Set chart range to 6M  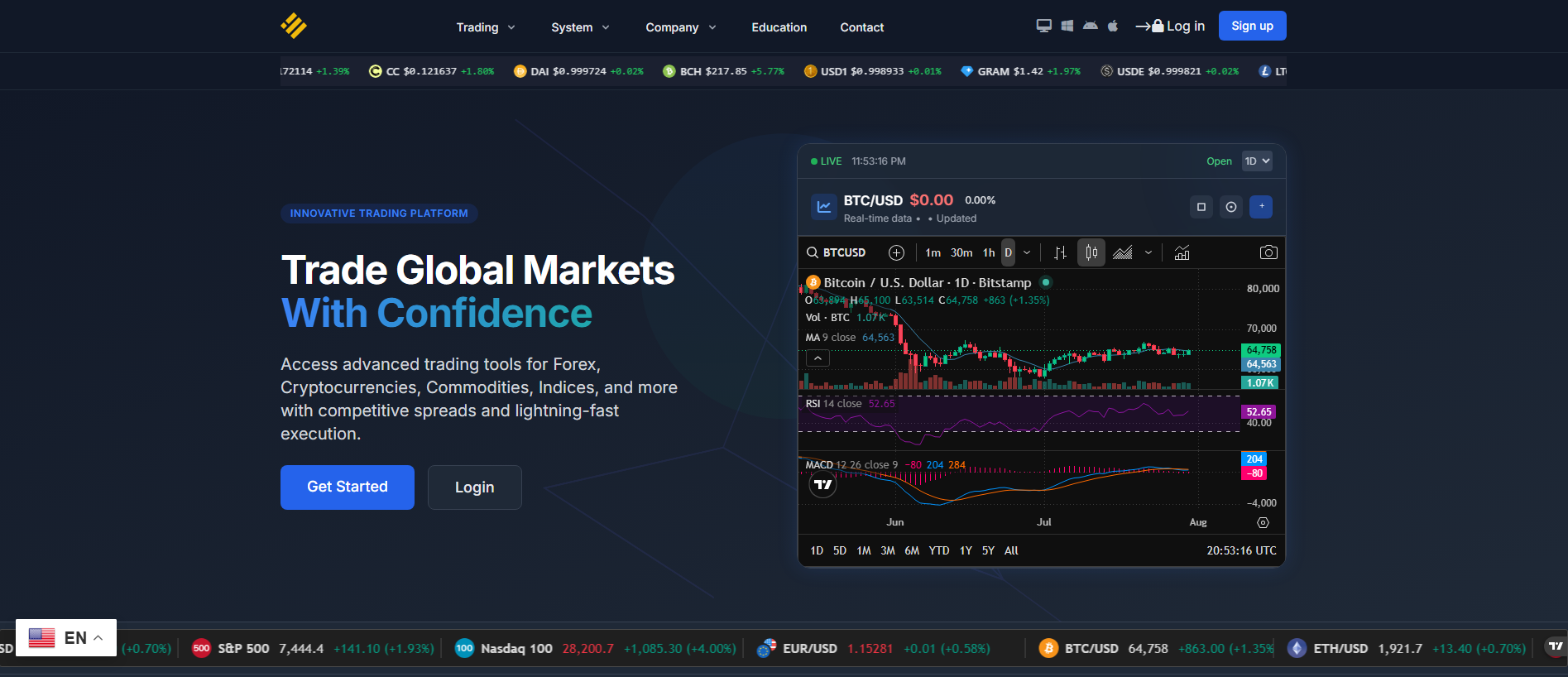pos(912,550)
